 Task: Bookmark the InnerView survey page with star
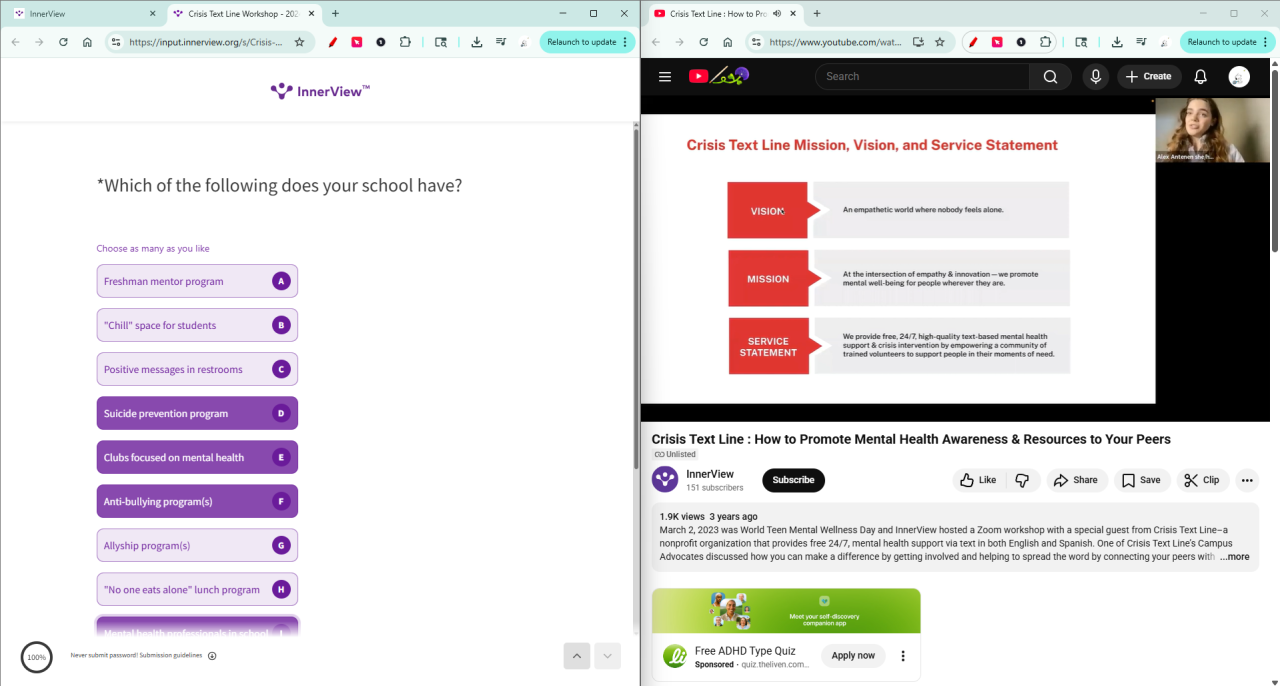[299, 42]
